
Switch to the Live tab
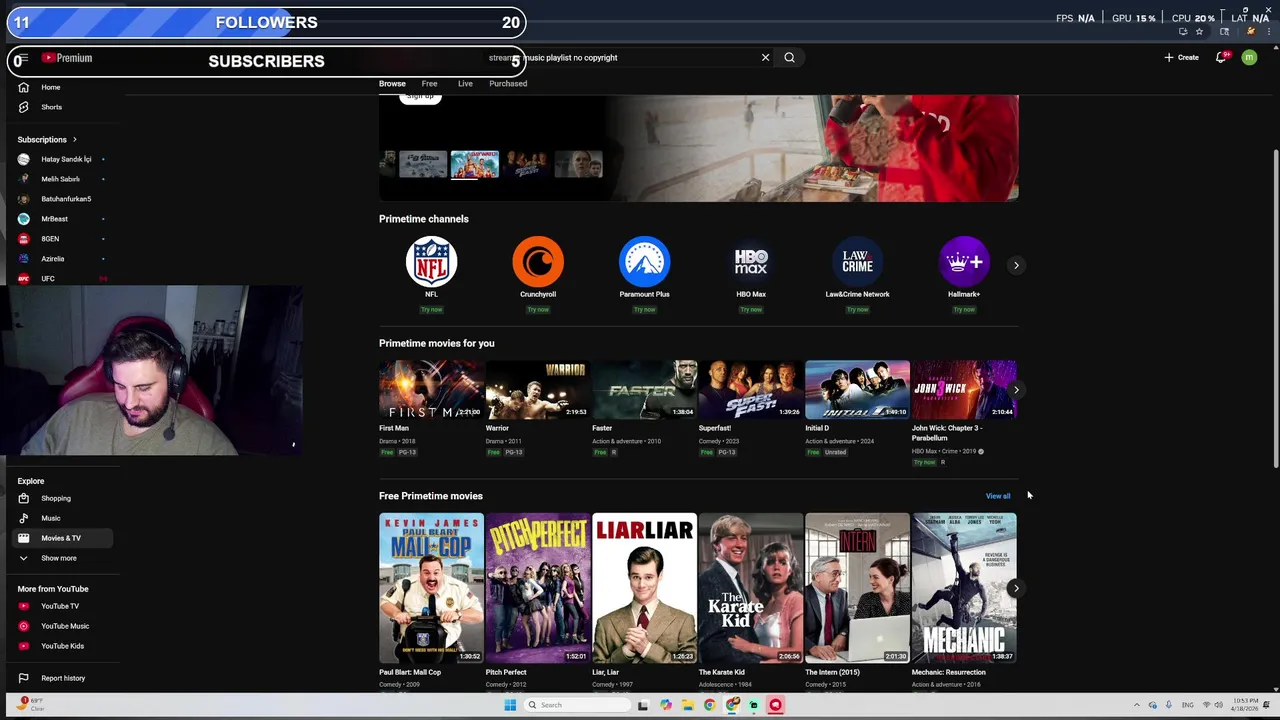pos(465,84)
